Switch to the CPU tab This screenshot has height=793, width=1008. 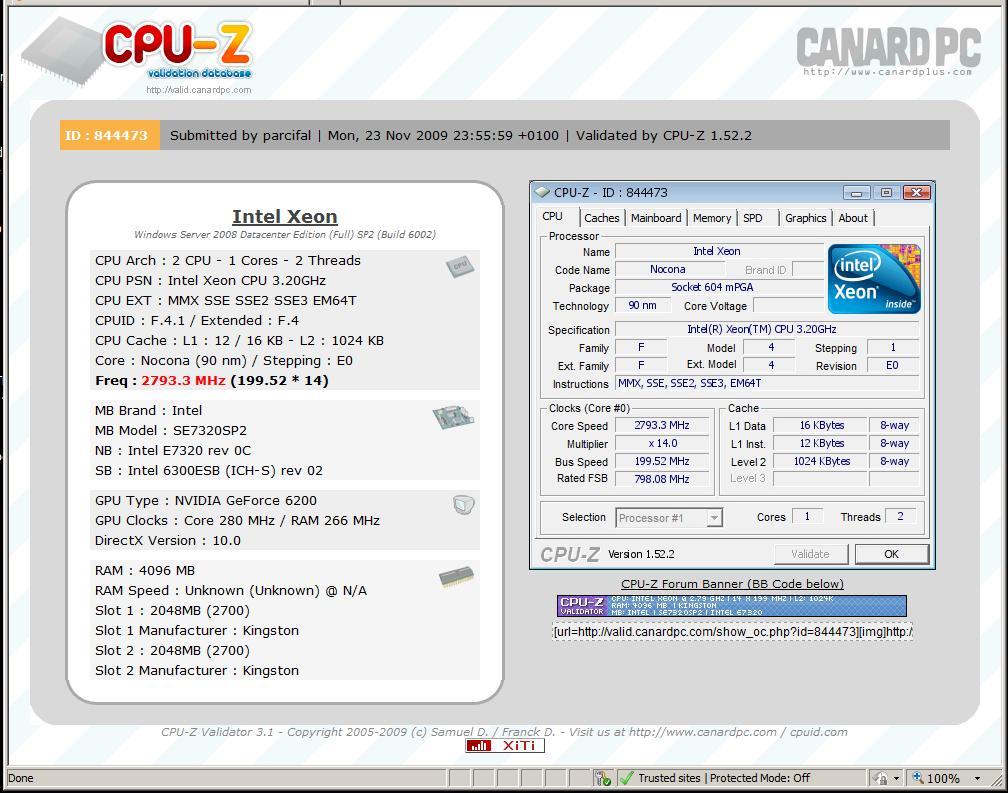click(552, 217)
